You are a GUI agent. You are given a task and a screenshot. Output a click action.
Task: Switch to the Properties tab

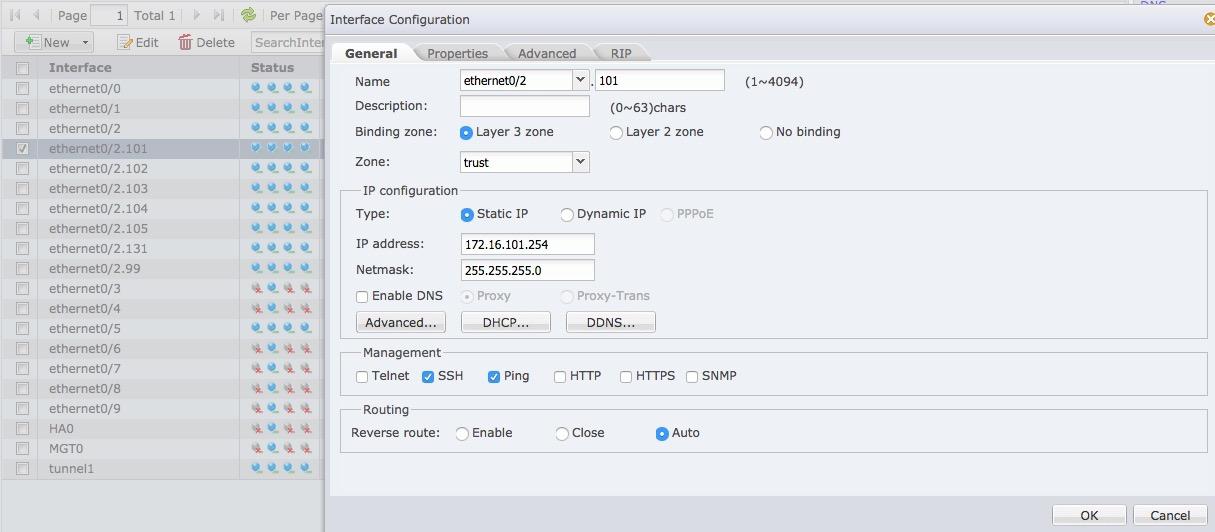[x=457, y=53]
